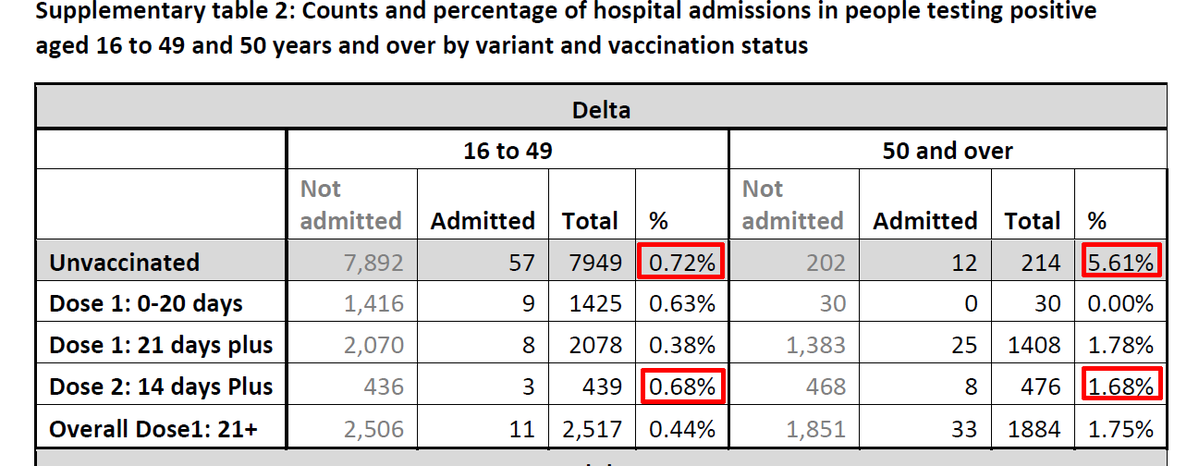Select the "Dose 1: 0-20 days" row label
The height and width of the screenshot is (466, 1199).
[146, 304]
